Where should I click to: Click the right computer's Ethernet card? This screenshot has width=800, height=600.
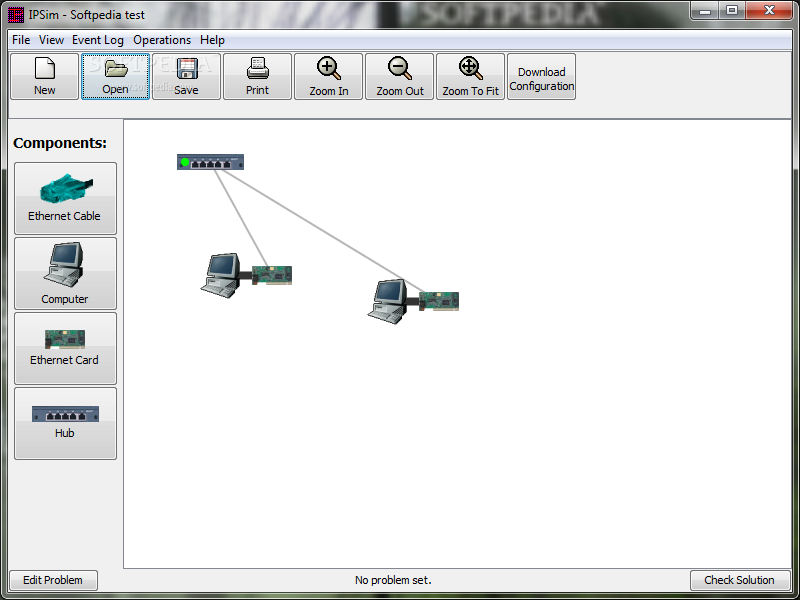coord(439,301)
